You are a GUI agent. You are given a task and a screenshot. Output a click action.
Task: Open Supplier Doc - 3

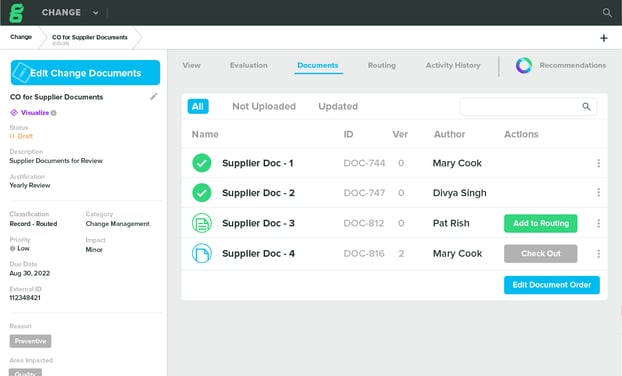[258, 223]
